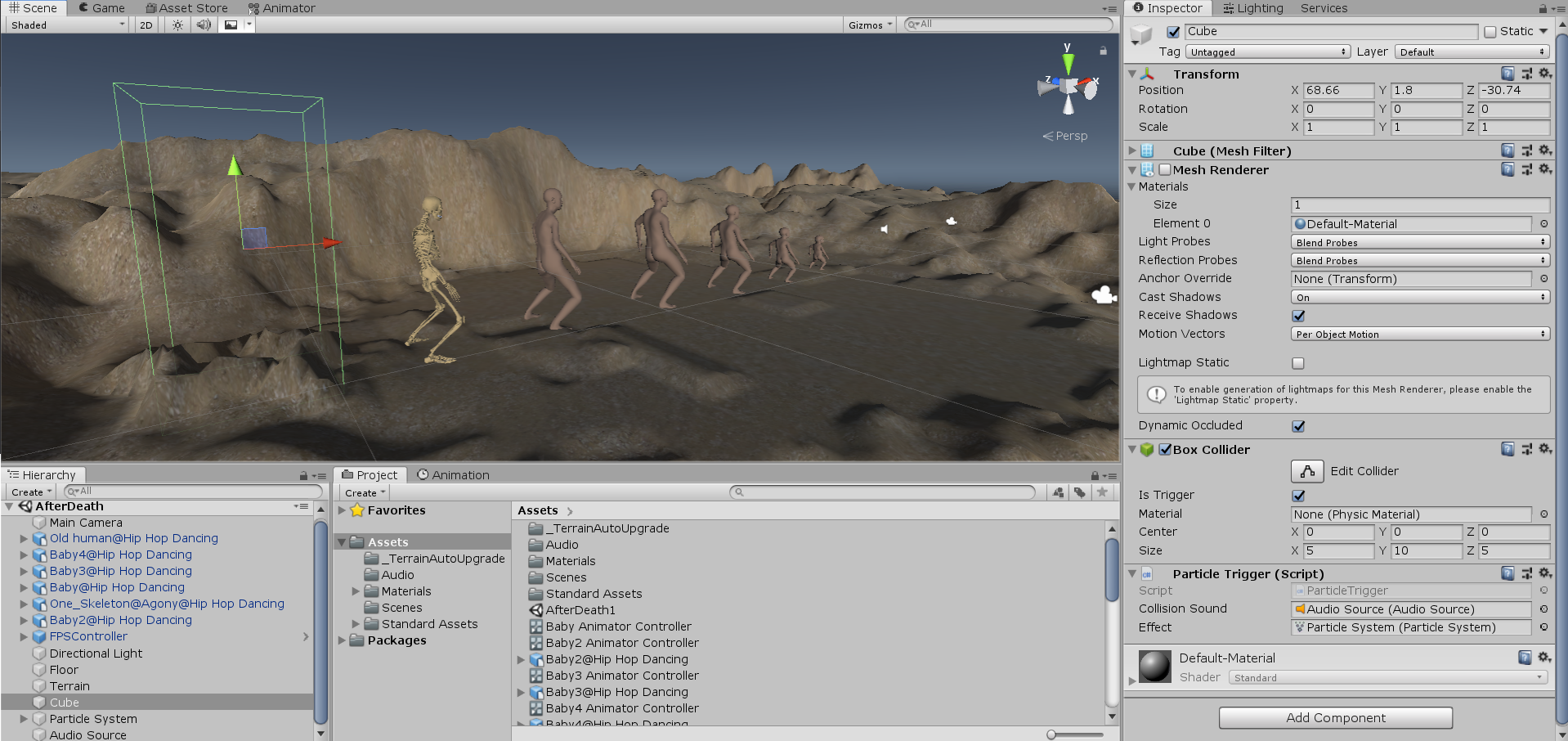Uncheck the Is Trigger checkbox
1568x741 pixels.
tap(1298, 496)
